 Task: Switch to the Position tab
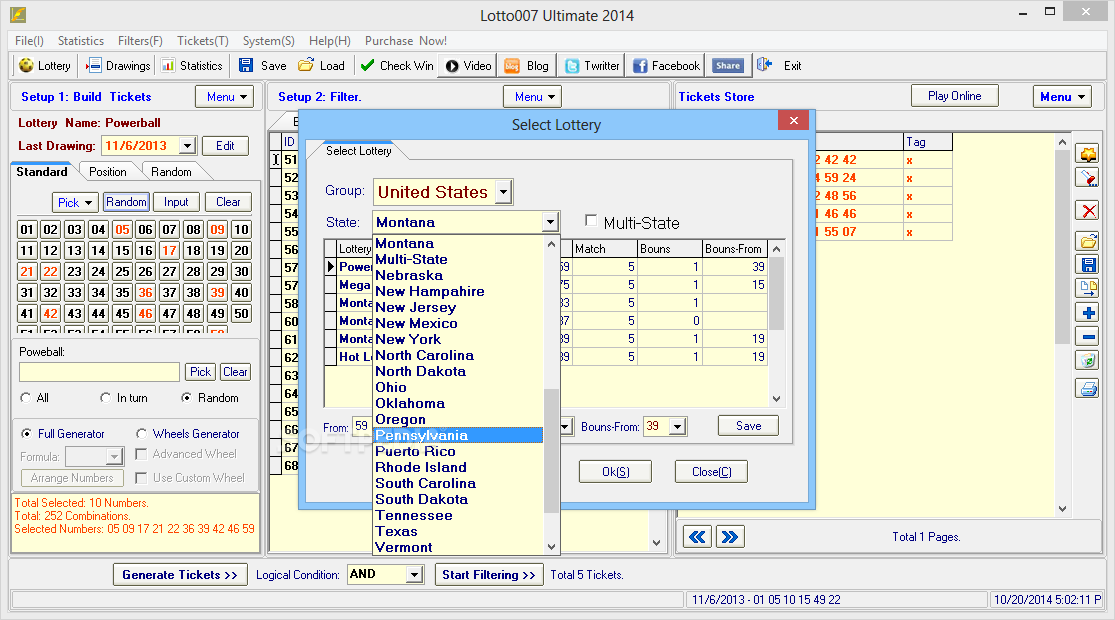107,172
